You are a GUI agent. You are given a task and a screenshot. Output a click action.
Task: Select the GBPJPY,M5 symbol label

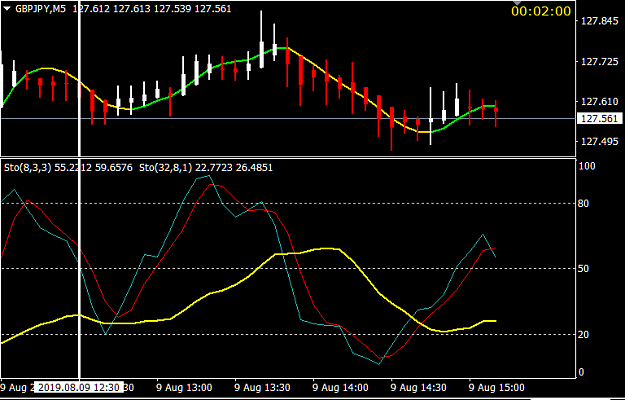41,9
